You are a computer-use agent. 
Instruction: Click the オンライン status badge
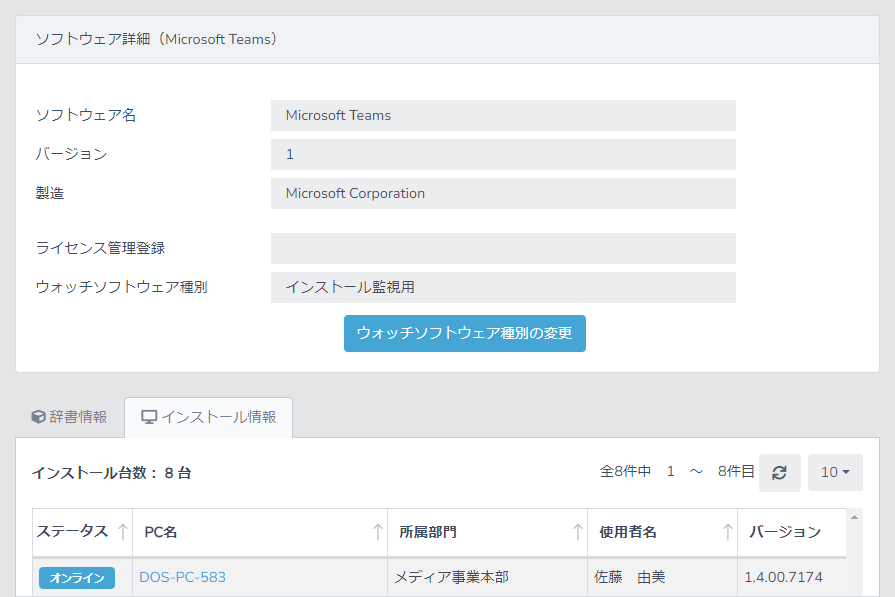[77, 578]
